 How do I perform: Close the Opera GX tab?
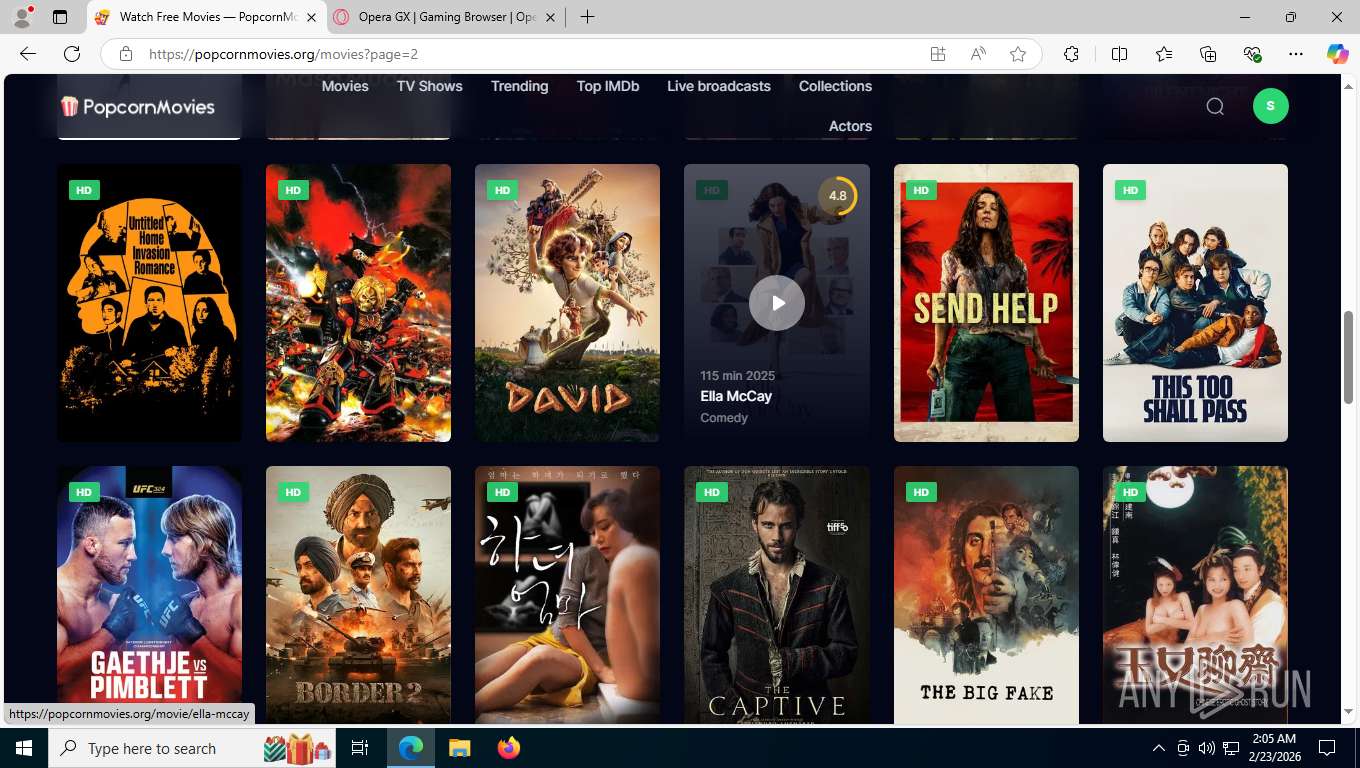pos(550,17)
